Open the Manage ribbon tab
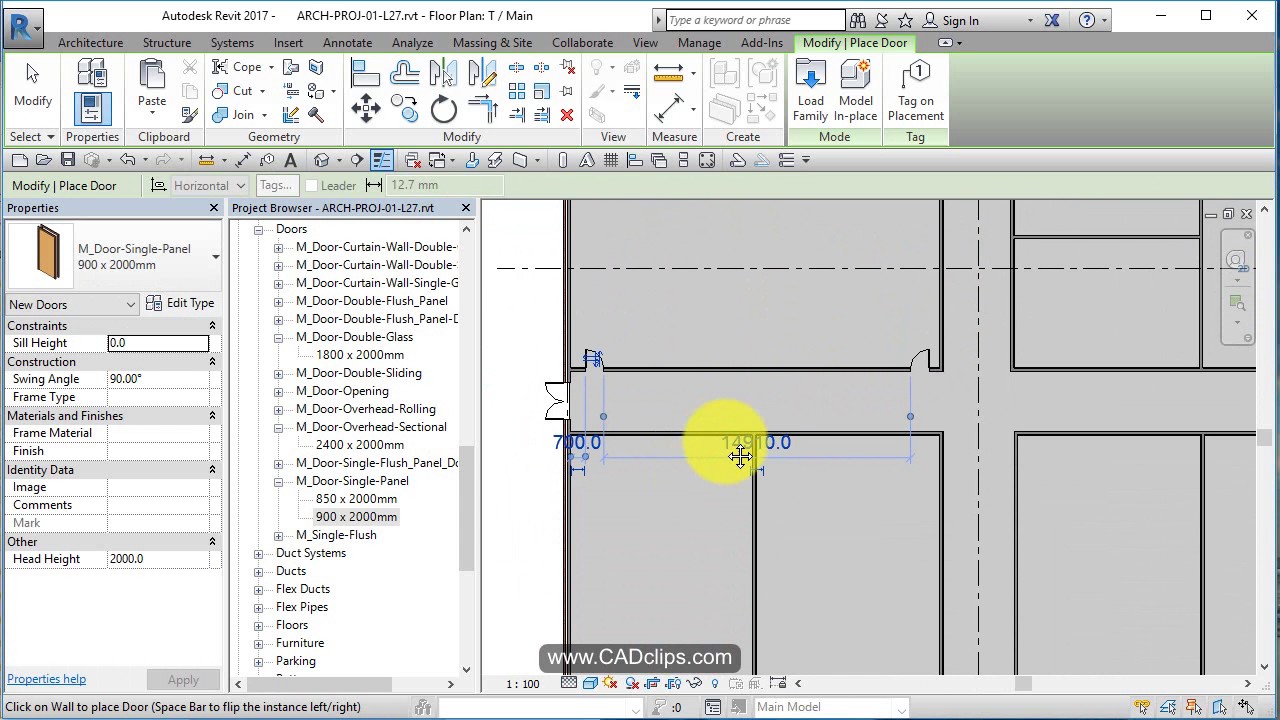The image size is (1280, 720). pos(699,42)
